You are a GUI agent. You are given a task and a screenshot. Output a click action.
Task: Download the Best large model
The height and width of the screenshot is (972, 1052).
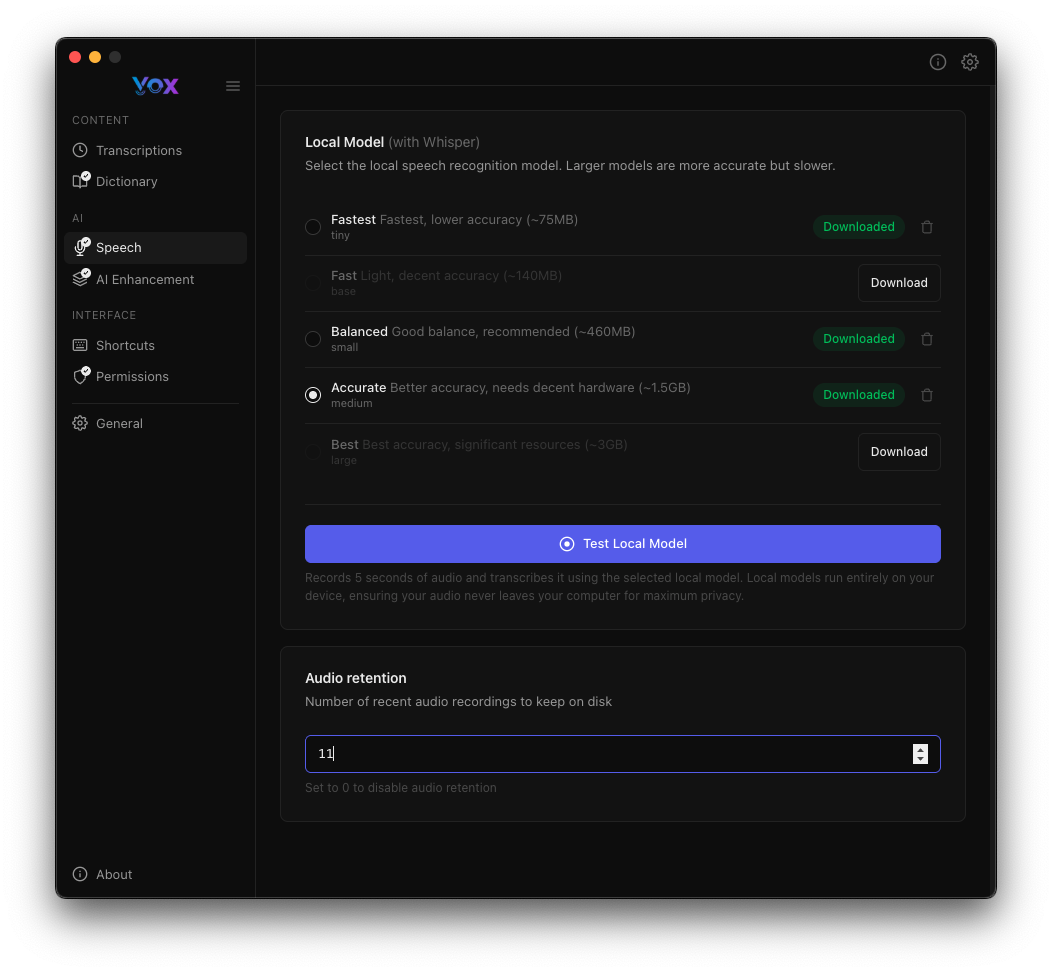click(x=898, y=451)
